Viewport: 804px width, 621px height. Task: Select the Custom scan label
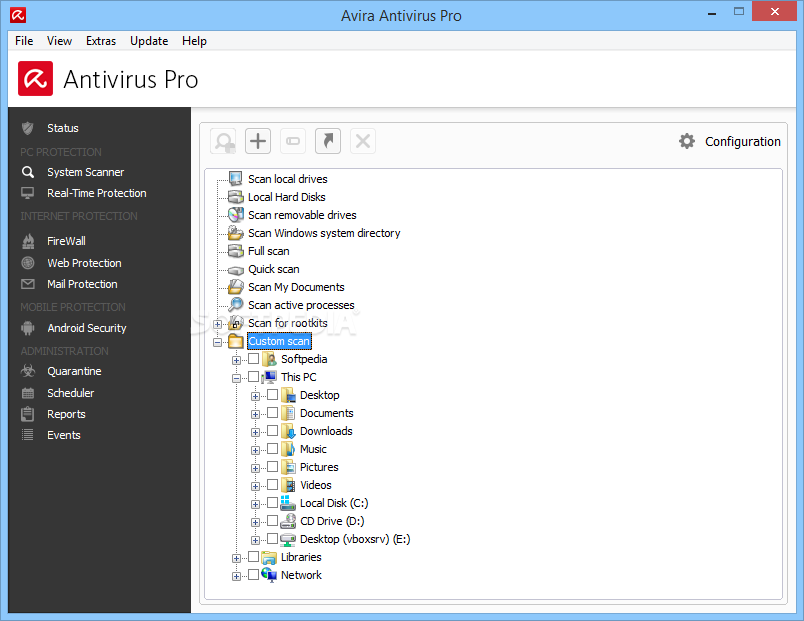[x=279, y=341]
